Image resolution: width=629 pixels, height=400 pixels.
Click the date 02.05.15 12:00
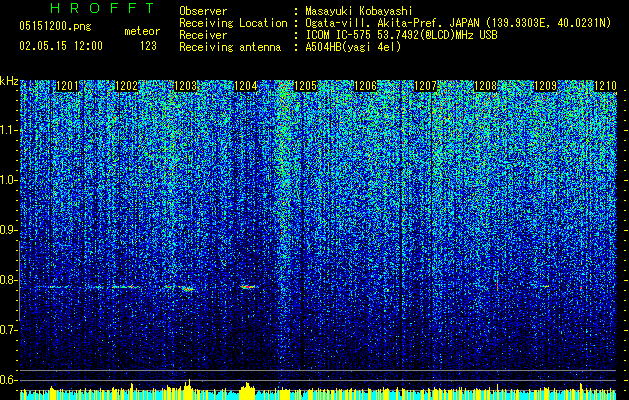pyautogui.click(x=61, y=46)
